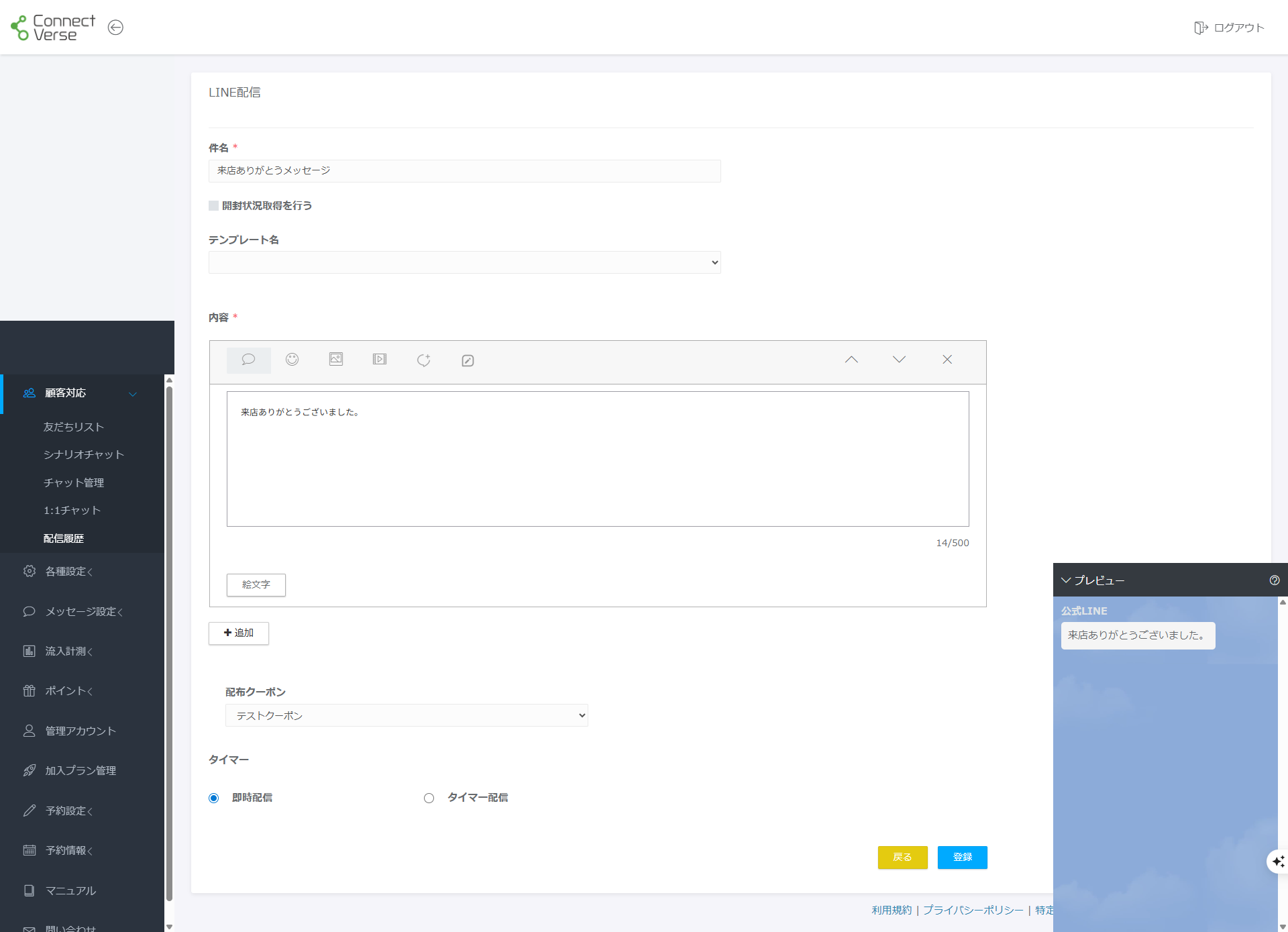
Task: Click the blue 登録 button
Action: pyautogui.click(x=962, y=857)
